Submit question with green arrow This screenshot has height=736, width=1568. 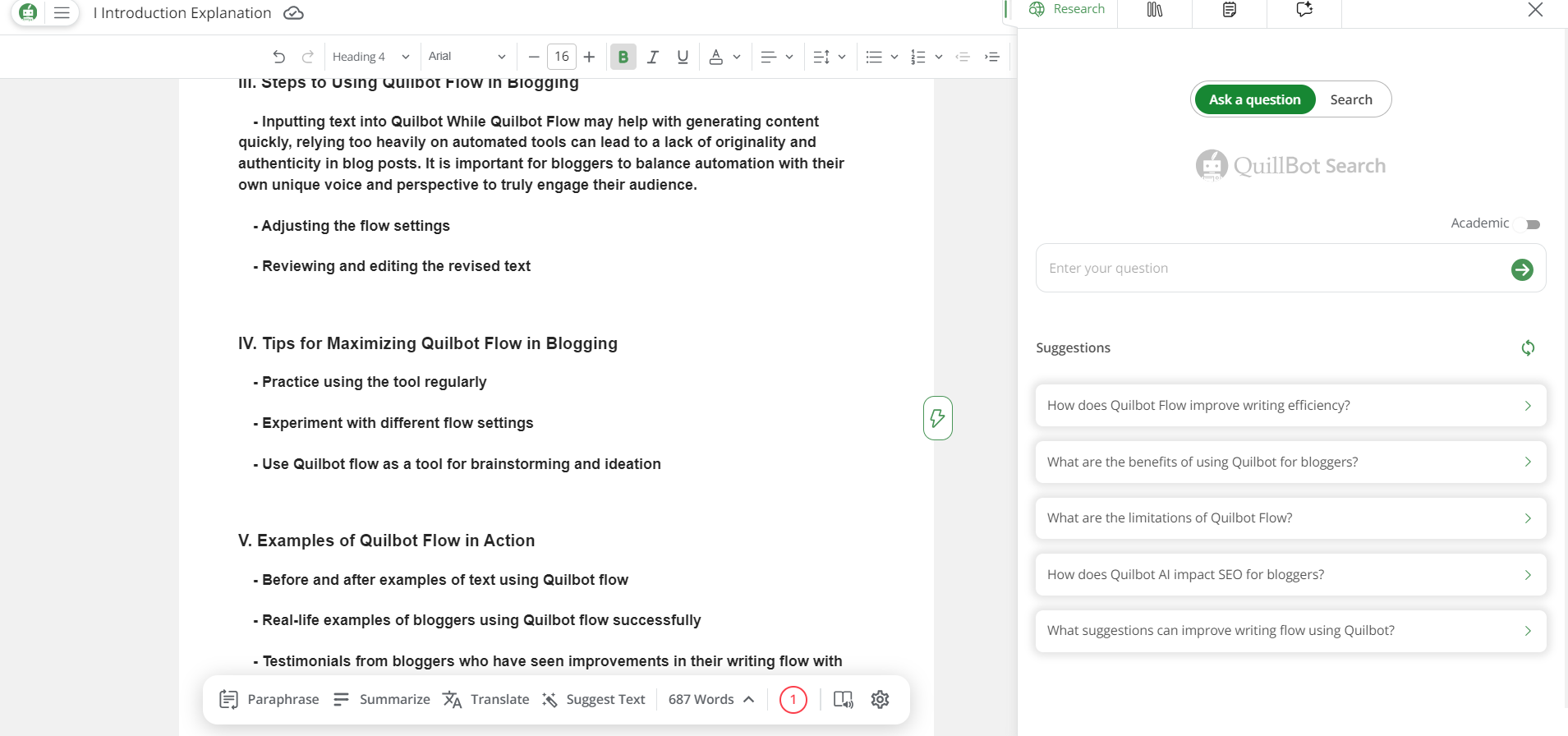coord(1522,269)
